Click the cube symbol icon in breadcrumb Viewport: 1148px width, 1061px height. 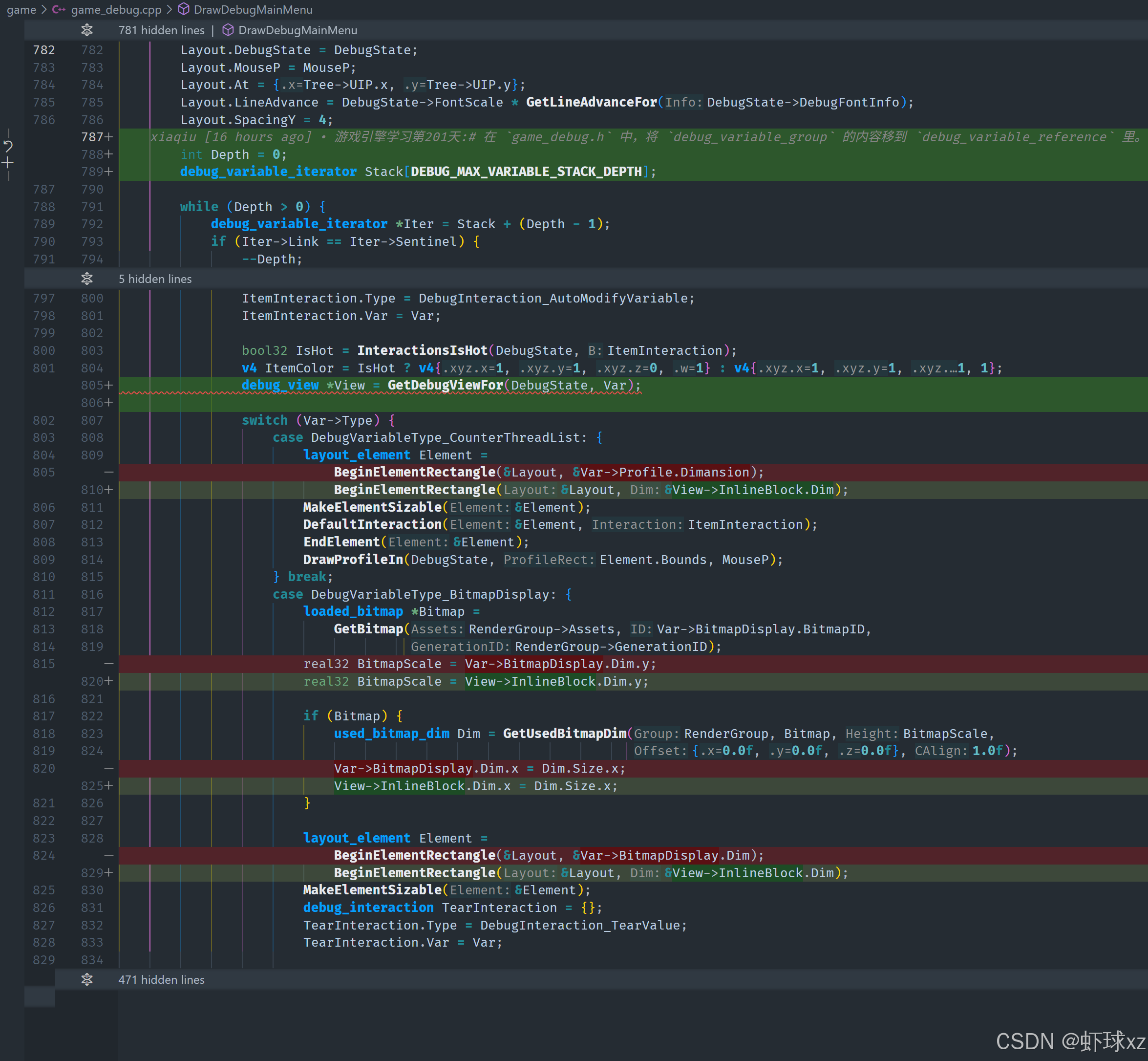(184, 10)
